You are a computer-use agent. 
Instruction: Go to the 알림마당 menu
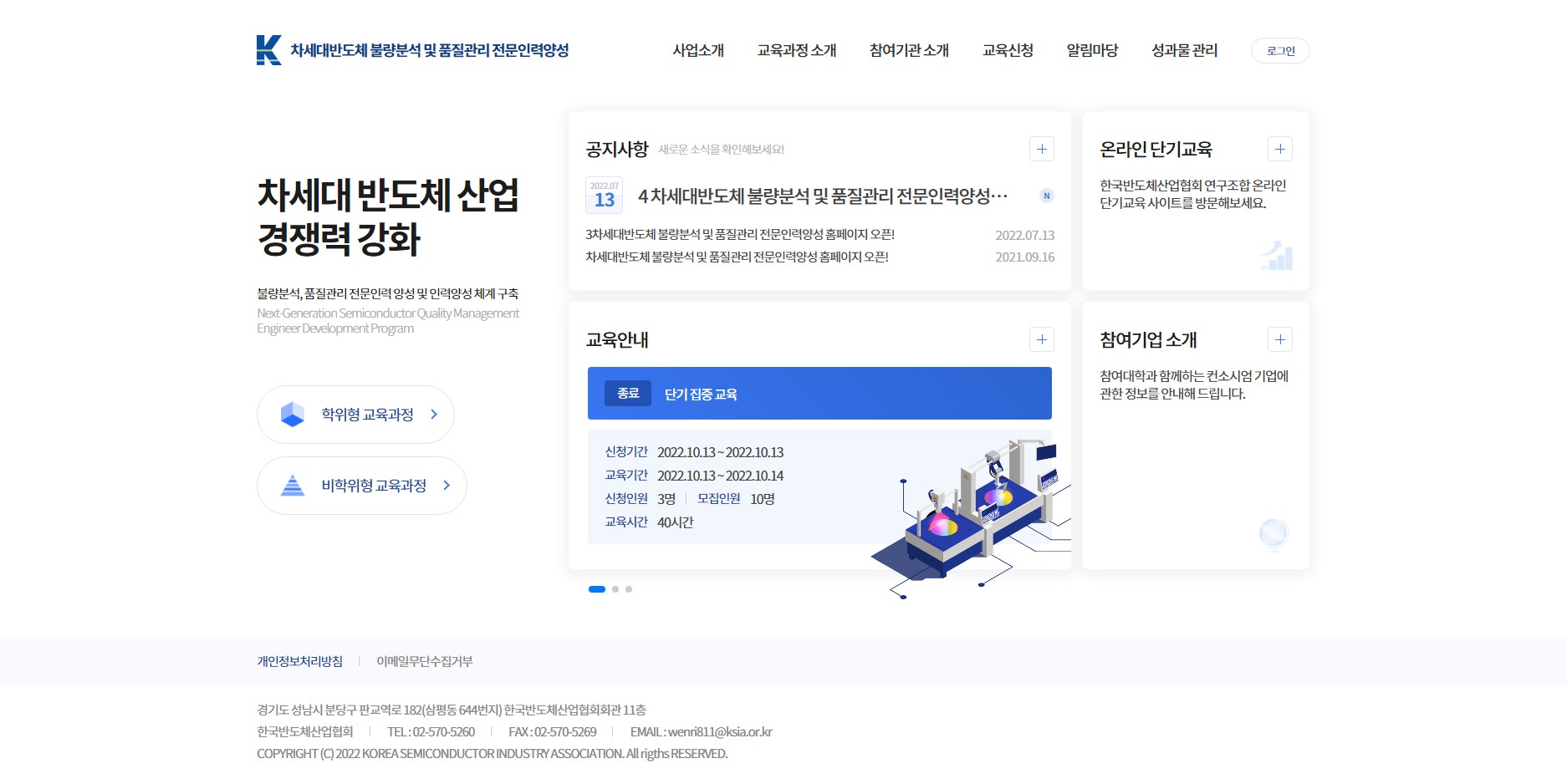click(1092, 51)
